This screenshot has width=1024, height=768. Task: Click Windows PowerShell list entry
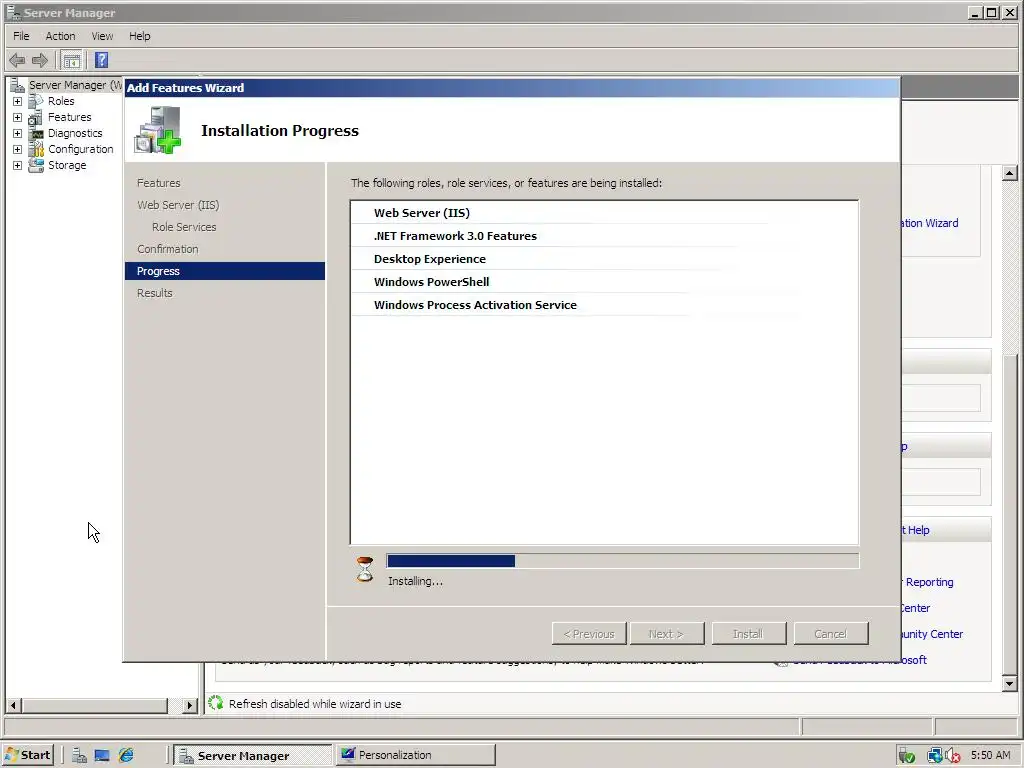pyautogui.click(x=432, y=282)
